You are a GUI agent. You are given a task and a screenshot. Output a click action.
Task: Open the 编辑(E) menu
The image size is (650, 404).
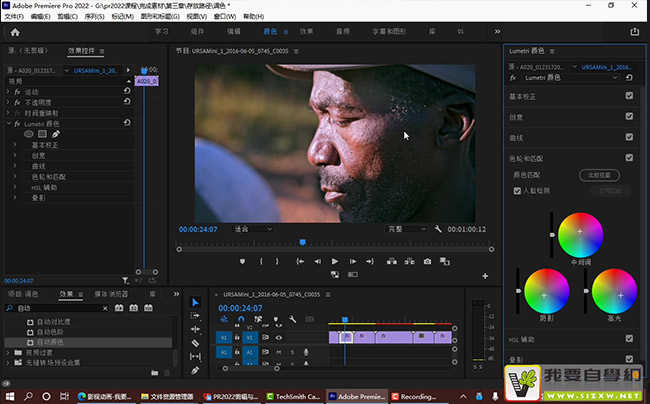tap(40, 16)
